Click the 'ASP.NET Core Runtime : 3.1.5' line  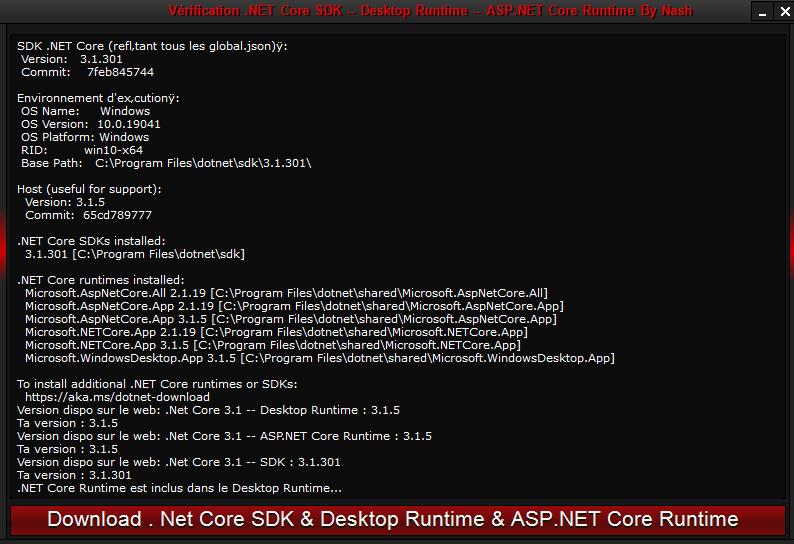pyautogui.click(x=224, y=436)
